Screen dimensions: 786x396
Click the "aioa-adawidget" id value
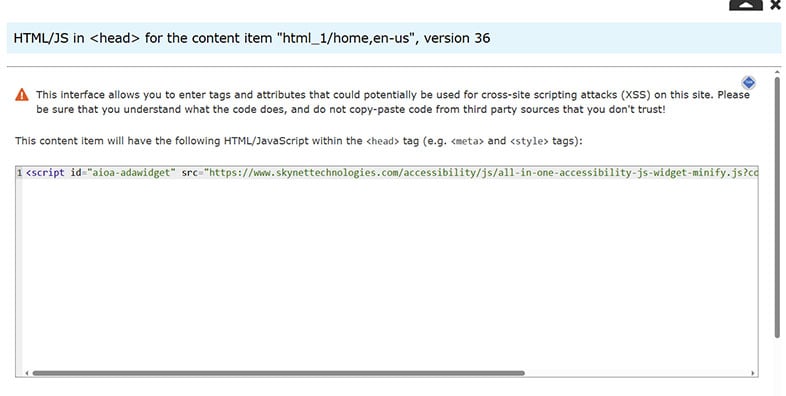point(131,172)
